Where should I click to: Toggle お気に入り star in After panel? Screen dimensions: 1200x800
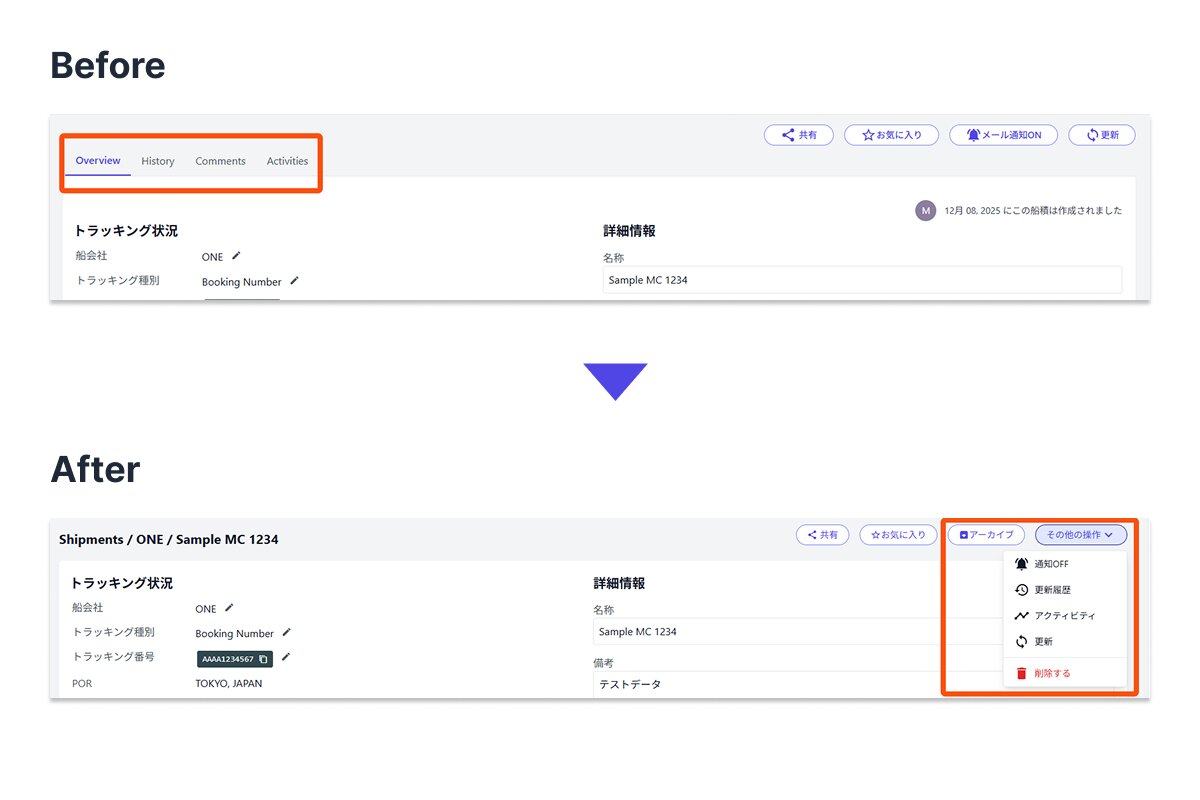point(899,535)
